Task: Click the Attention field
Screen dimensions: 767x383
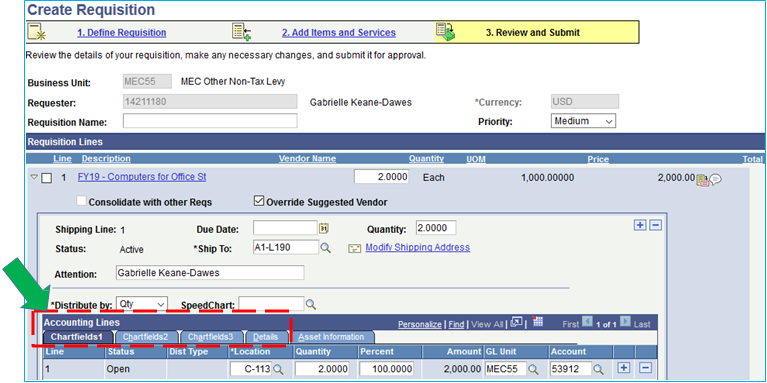Action: [209, 272]
